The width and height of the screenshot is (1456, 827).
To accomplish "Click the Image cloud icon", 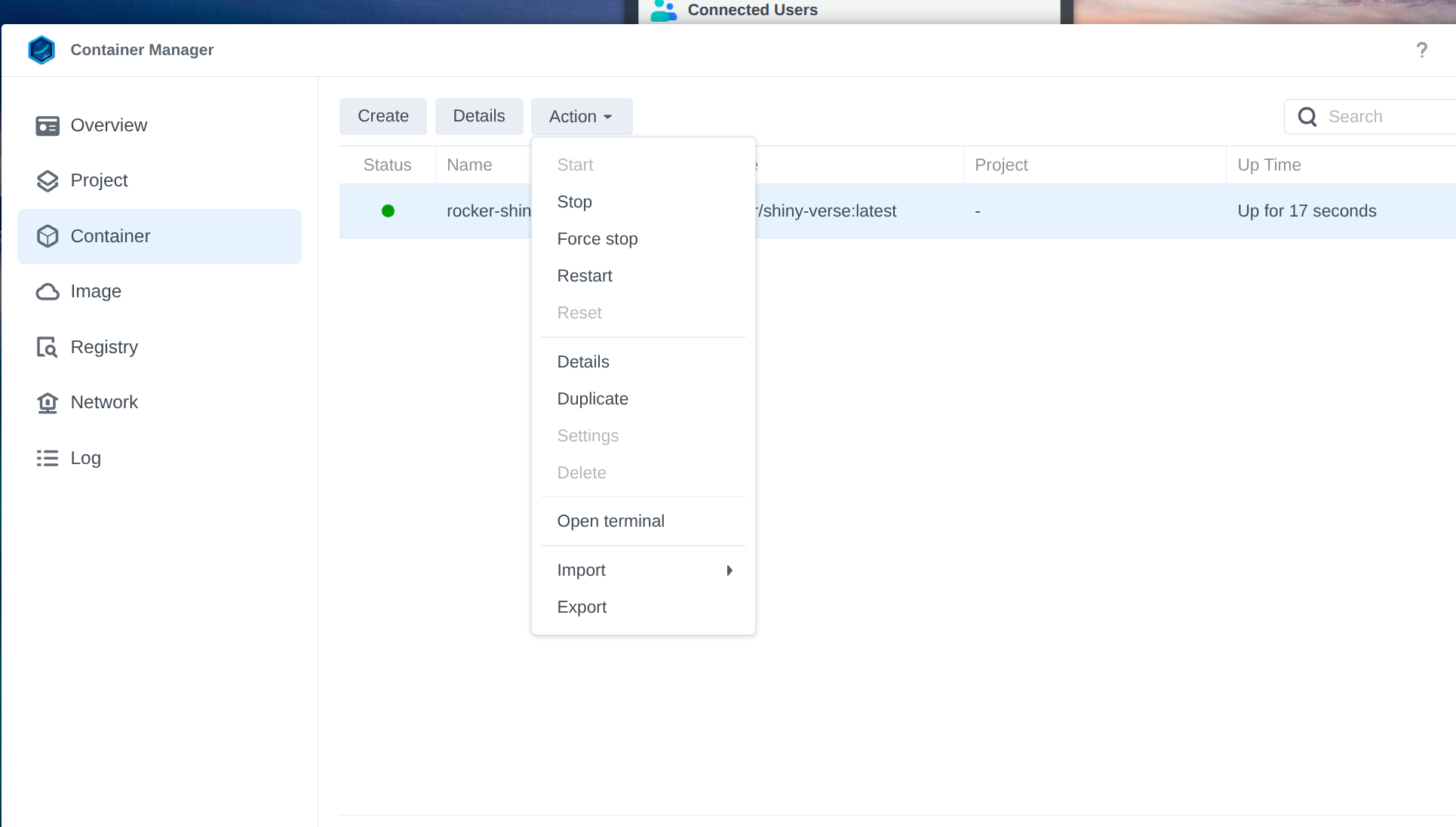I will 48,292.
